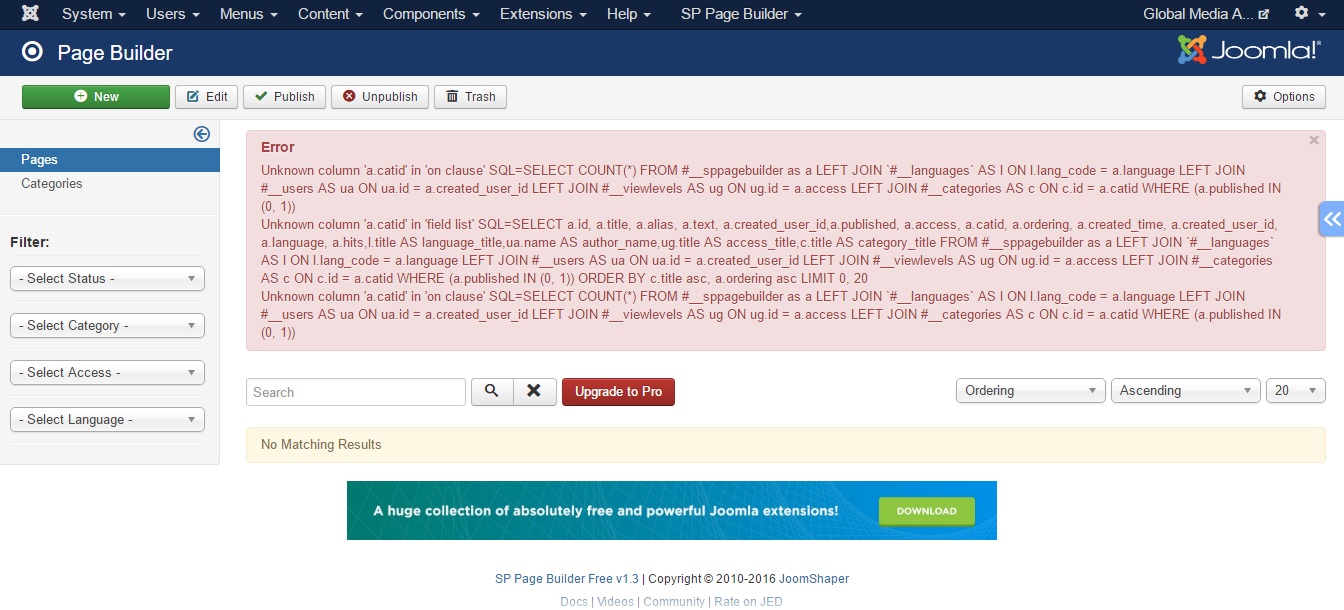This screenshot has width=1344, height=610.
Task: Open the SP Page Builder menu
Action: click(x=741, y=14)
